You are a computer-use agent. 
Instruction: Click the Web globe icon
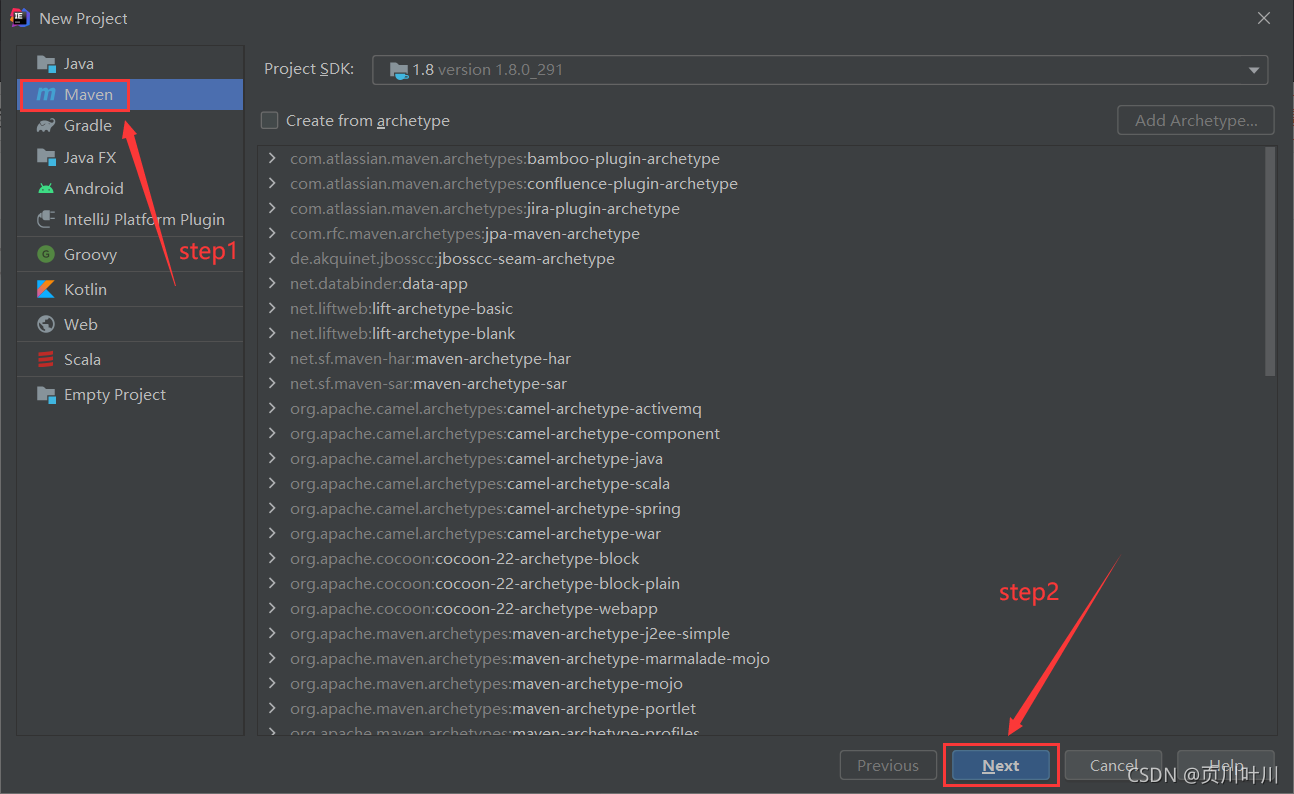pyautogui.click(x=46, y=324)
